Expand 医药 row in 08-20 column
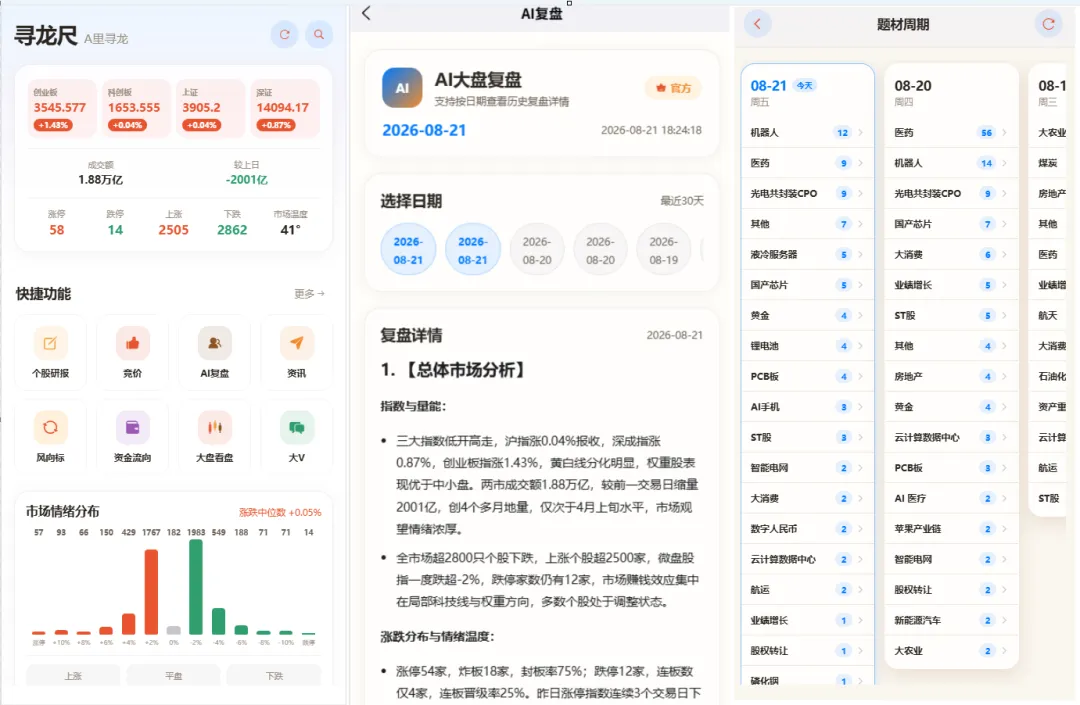Screen dimensions: 1080x705 951,133
